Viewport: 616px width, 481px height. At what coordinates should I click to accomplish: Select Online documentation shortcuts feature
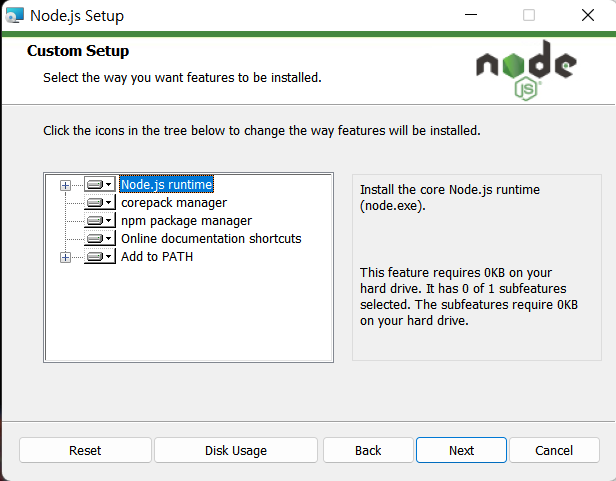211,239
